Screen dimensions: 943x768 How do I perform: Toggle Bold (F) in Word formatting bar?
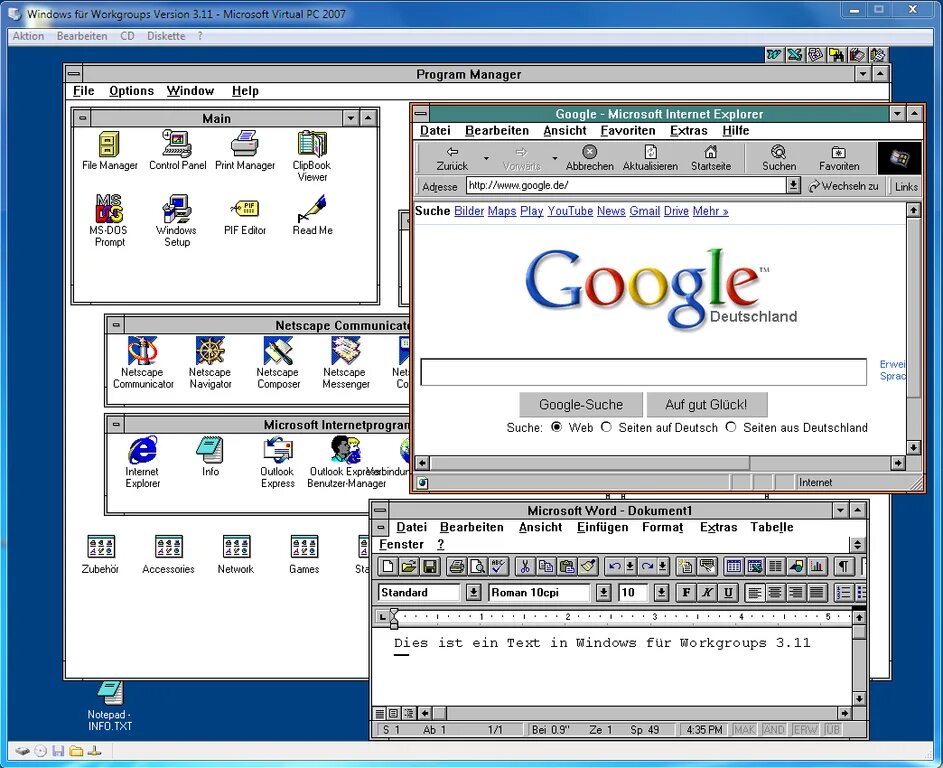(686, 592)
